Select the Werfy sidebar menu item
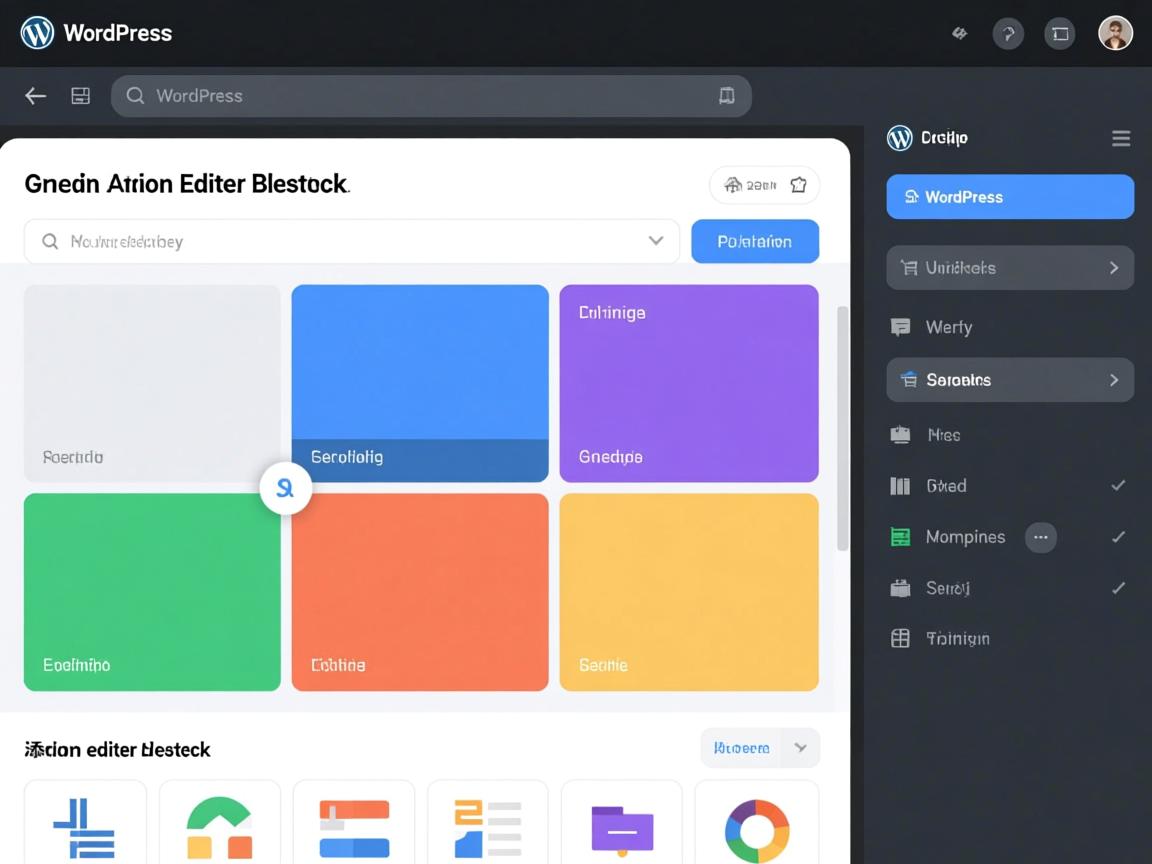 tap(948, 327)
